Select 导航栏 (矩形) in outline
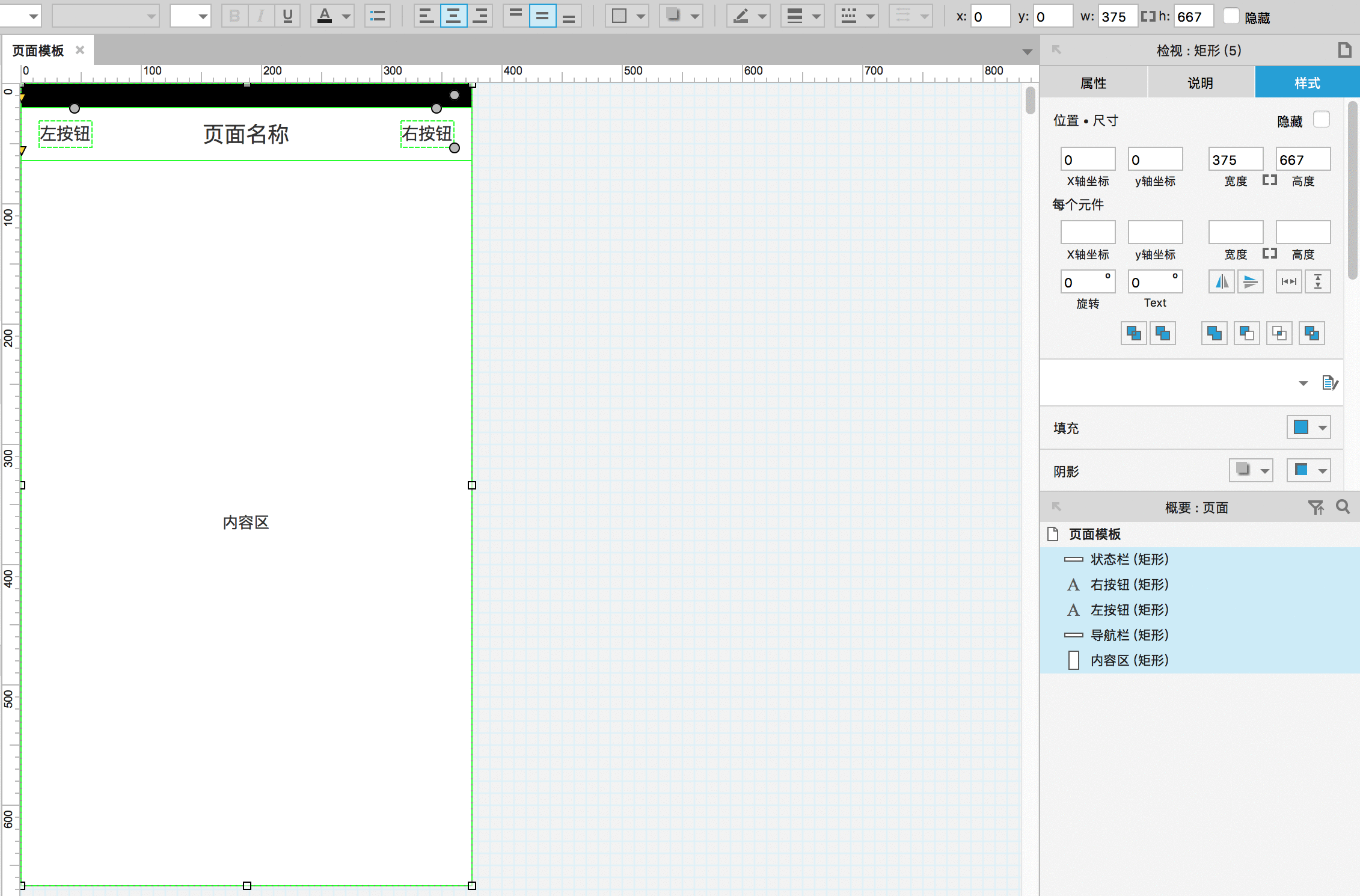This screenshot has width=1360, height=896. [1200, 635]
